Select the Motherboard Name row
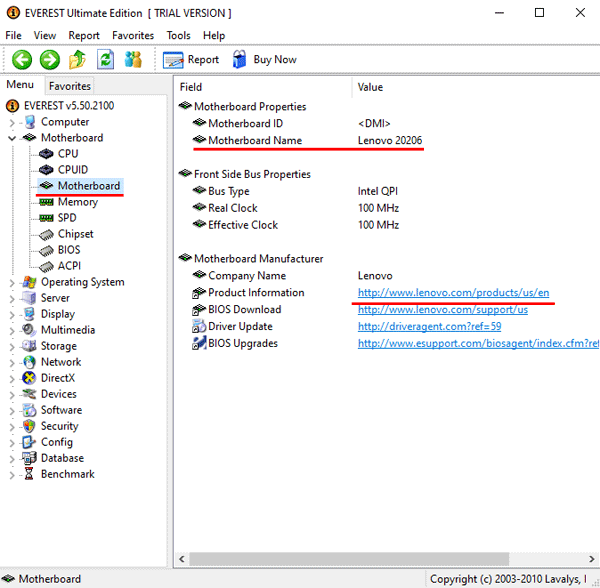 307,140
